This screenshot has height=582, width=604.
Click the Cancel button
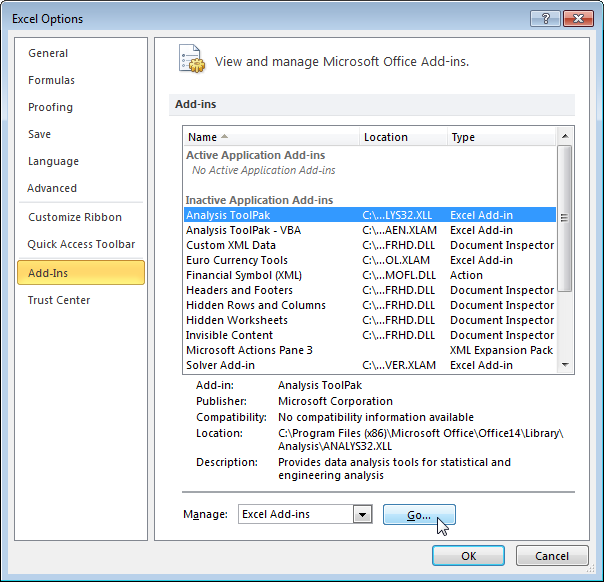click(x=552, y=555)
